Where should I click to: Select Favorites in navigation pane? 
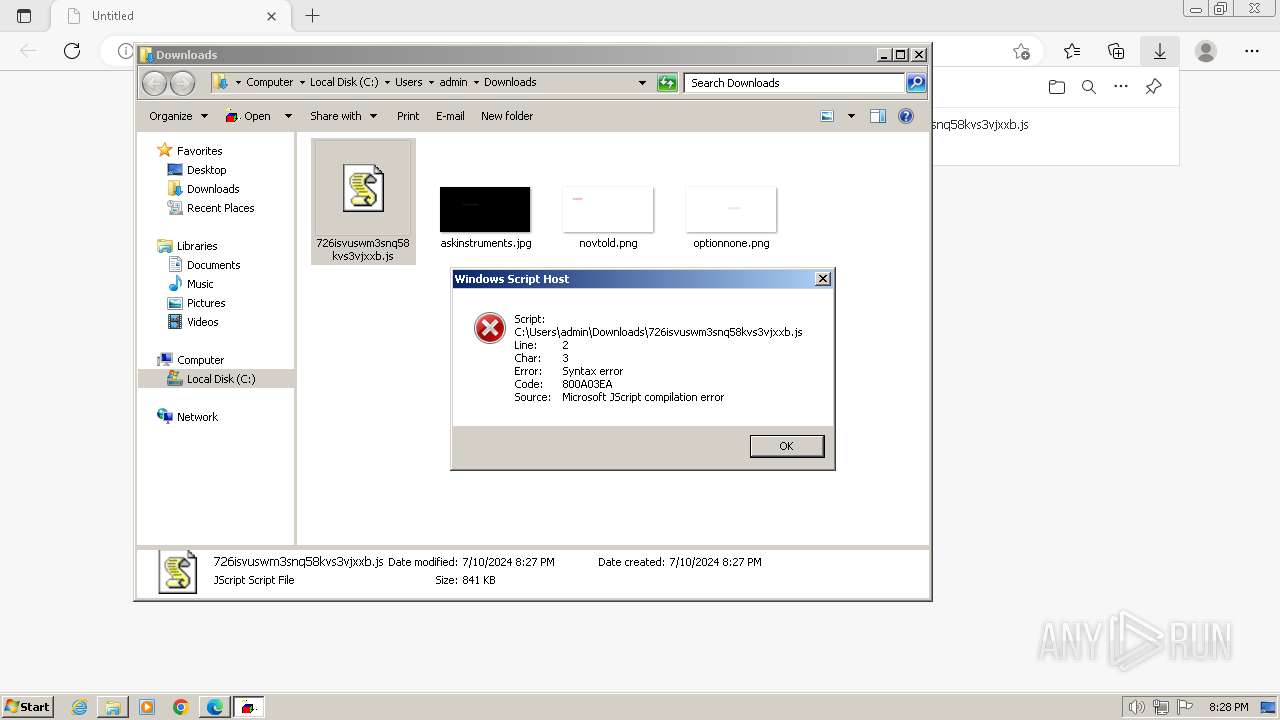click(x=199, y=151)
